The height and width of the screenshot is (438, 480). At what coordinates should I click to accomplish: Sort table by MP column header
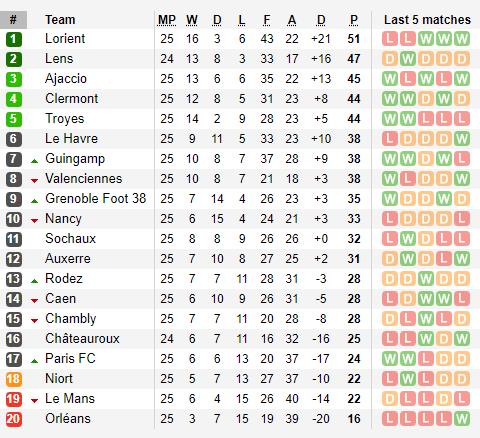coord(167,20)
